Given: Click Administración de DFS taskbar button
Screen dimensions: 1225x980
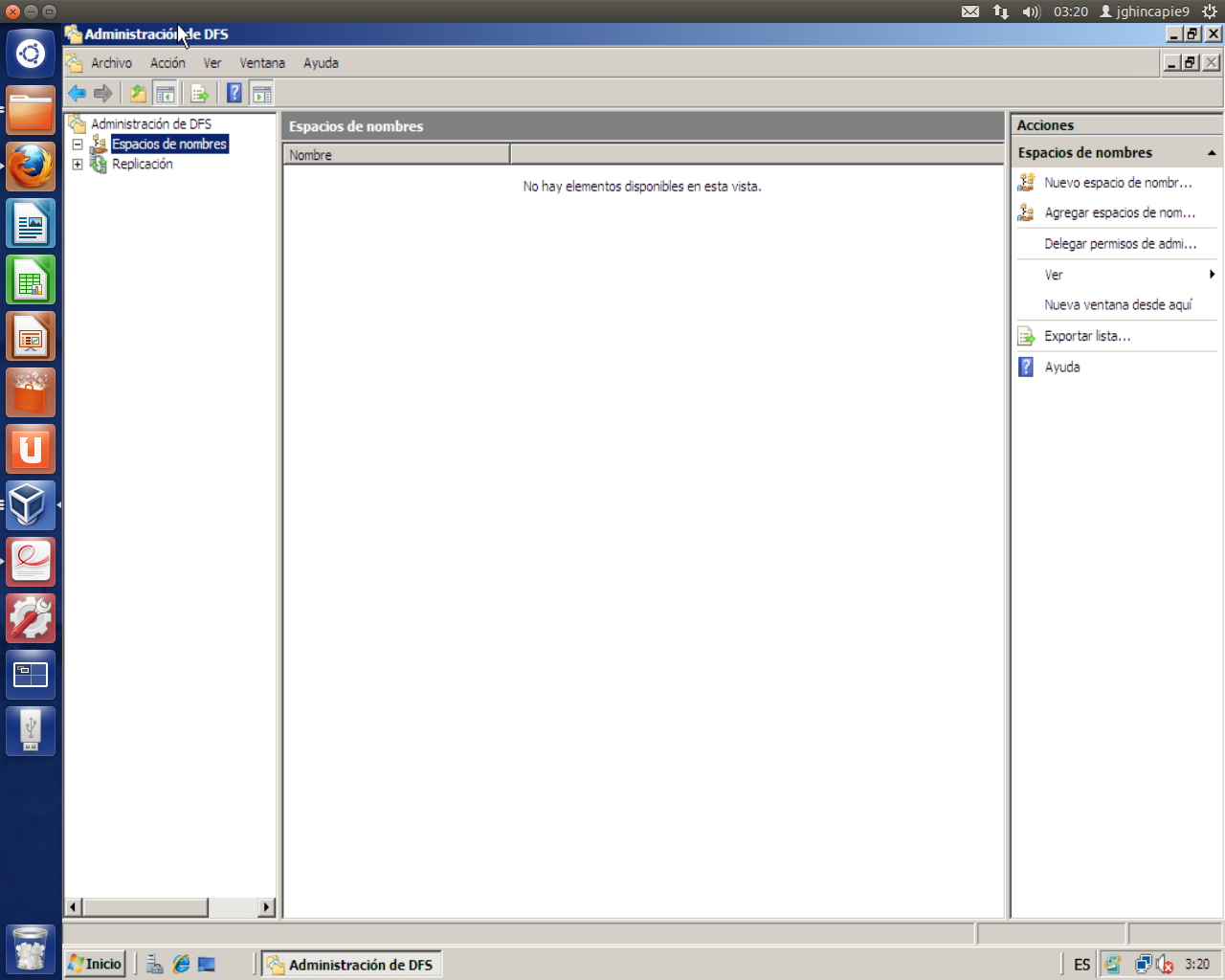Looking at the screenshot, I should tap(351, 965).
